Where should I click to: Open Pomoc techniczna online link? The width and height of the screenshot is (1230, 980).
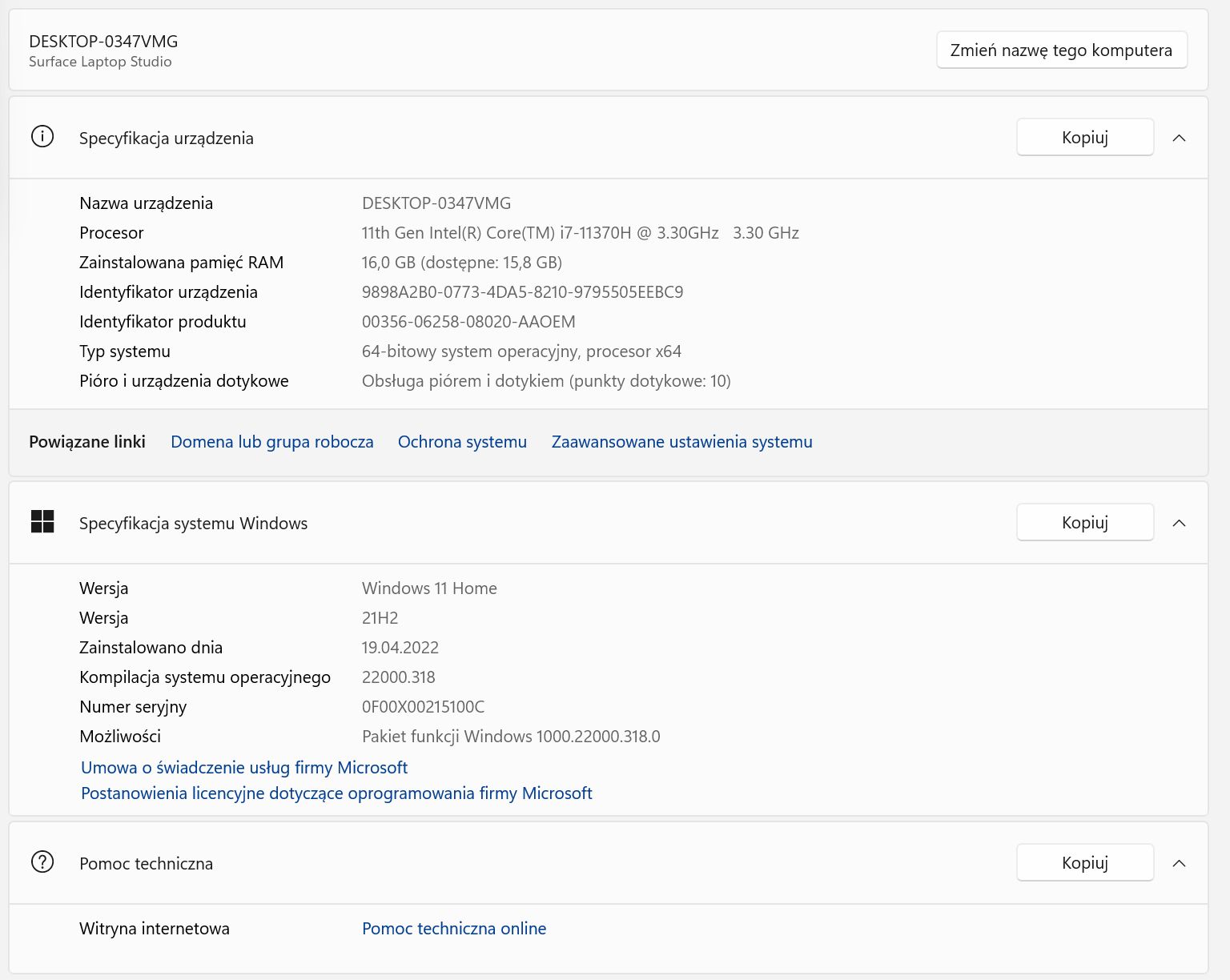(454, 929)
